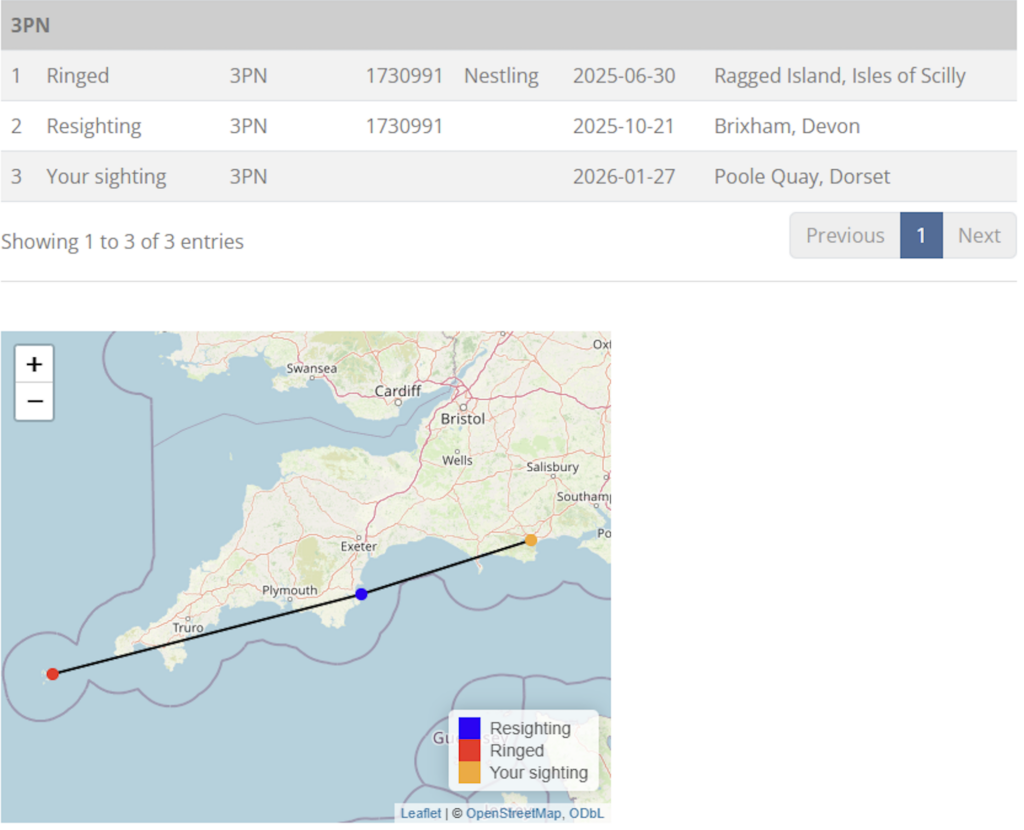The width and height of the screenshot is (1024, 830).
Task: Open the Leaflet attribution link
Action: coord(420,813)
